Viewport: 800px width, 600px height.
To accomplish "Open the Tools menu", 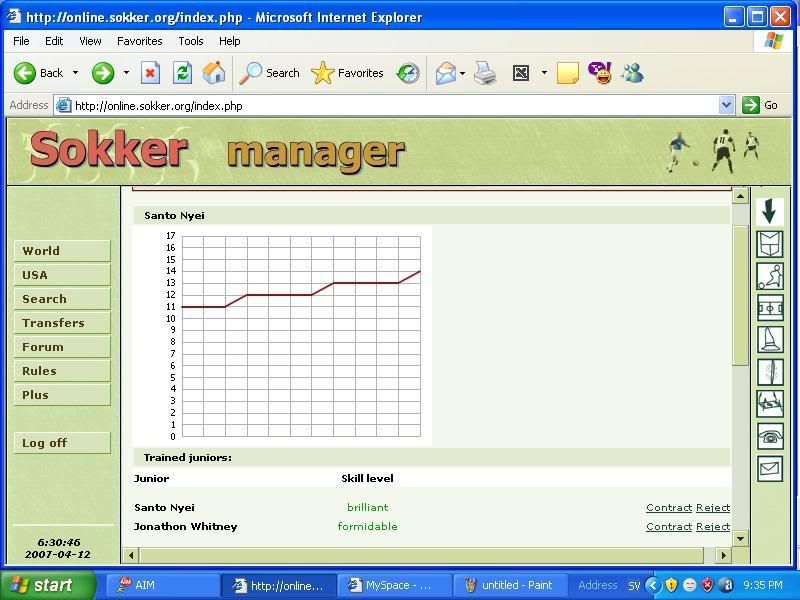I will (x=190, y=41).
